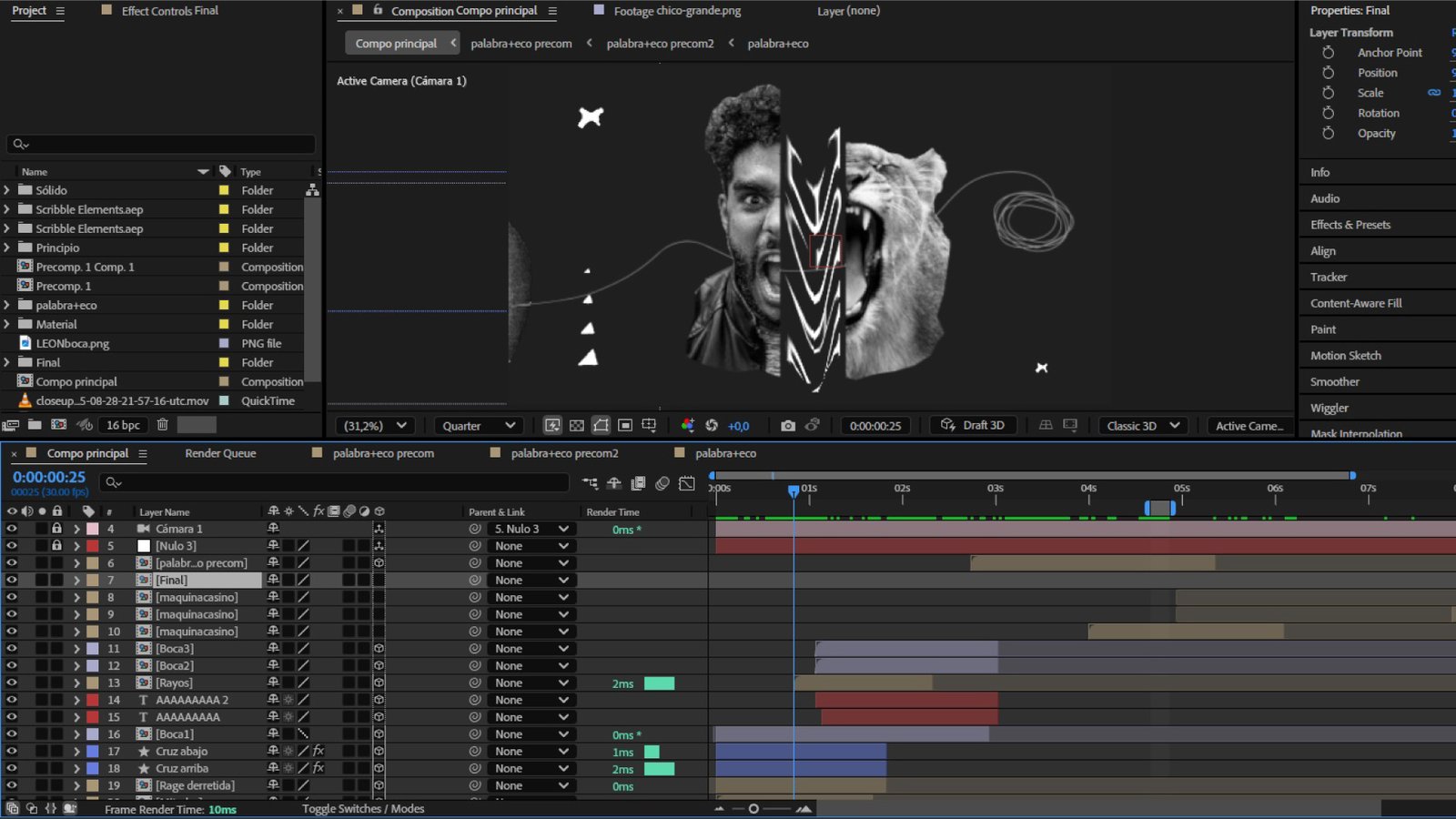Click the Project panel search field
Image resolution: width=1456 pixels, height=819 pixels.
pyautogui.click(x=162, y=144)
